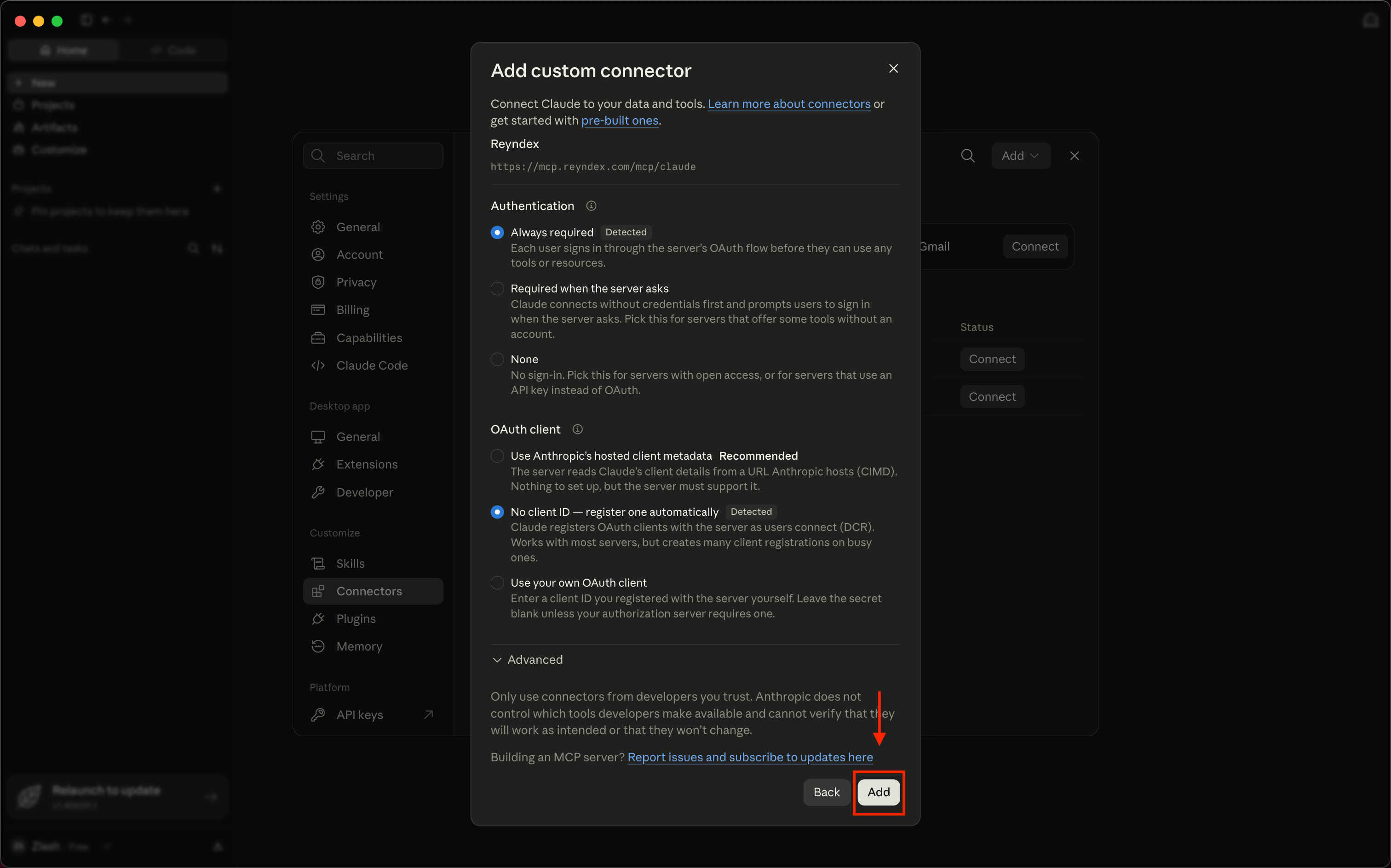The width and height of the screenshot is (1391, 868).
Task: Click Relaunch to update banner
Action: 118,796
